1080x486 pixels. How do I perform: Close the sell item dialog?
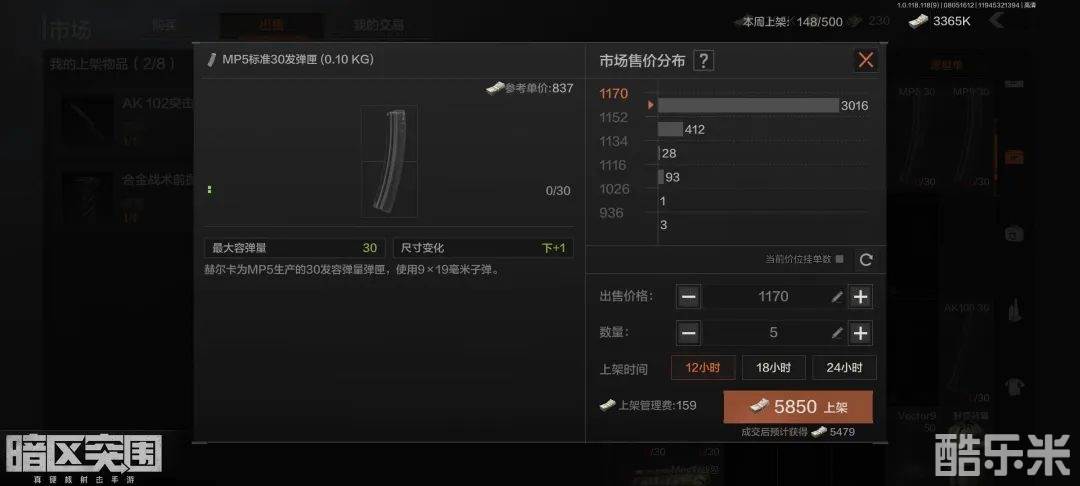pos(865,60)
